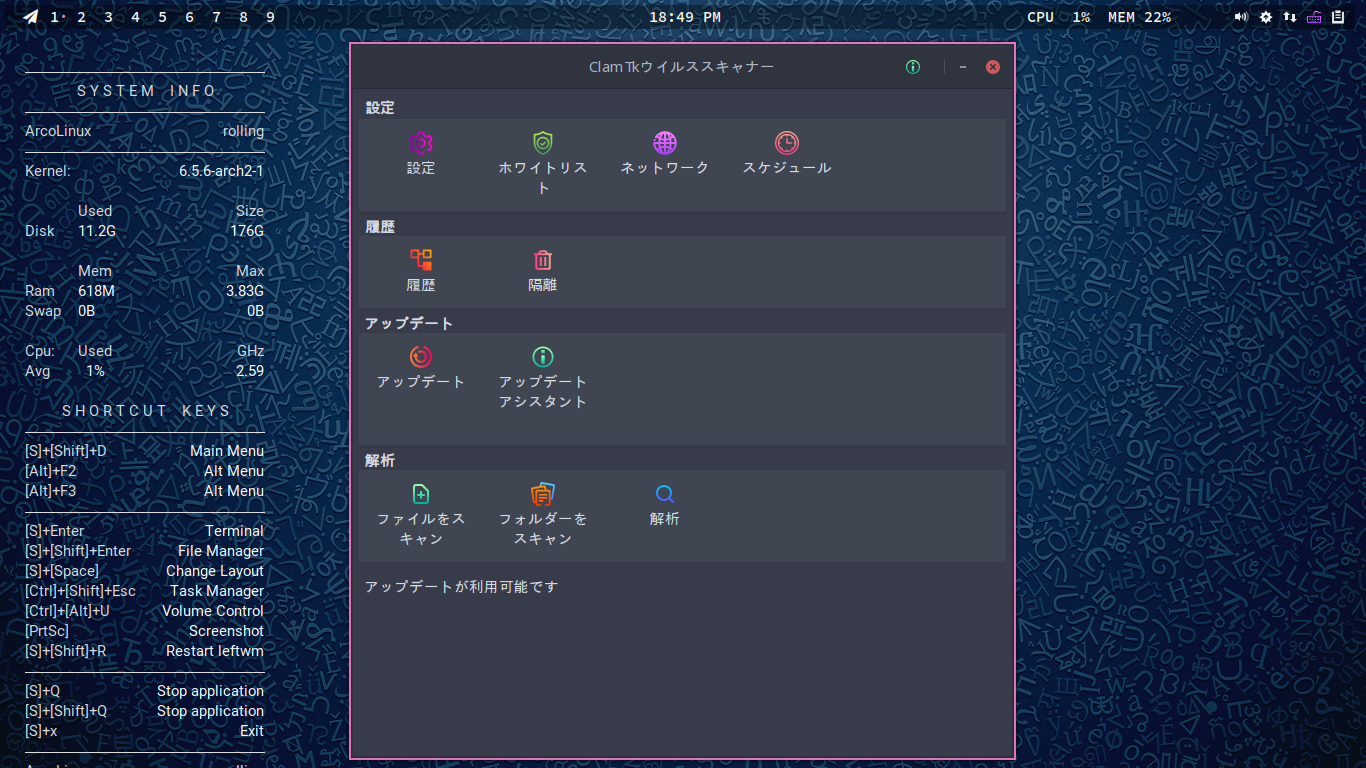Click the アップデートが利用可能です status message
The width and height of the screenshot is (1366, 768).
[x=462, y=587]
